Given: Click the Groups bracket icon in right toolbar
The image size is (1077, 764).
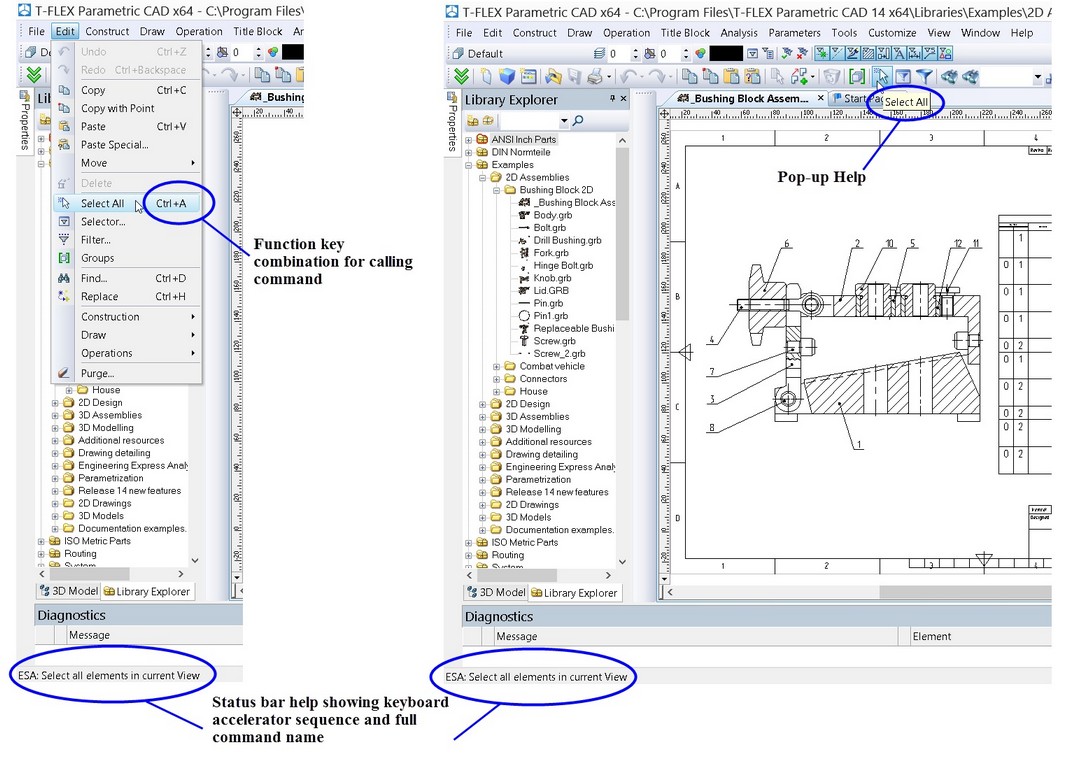Looking at the screenshot, I should pyautogui.click(x=857, y=76).
